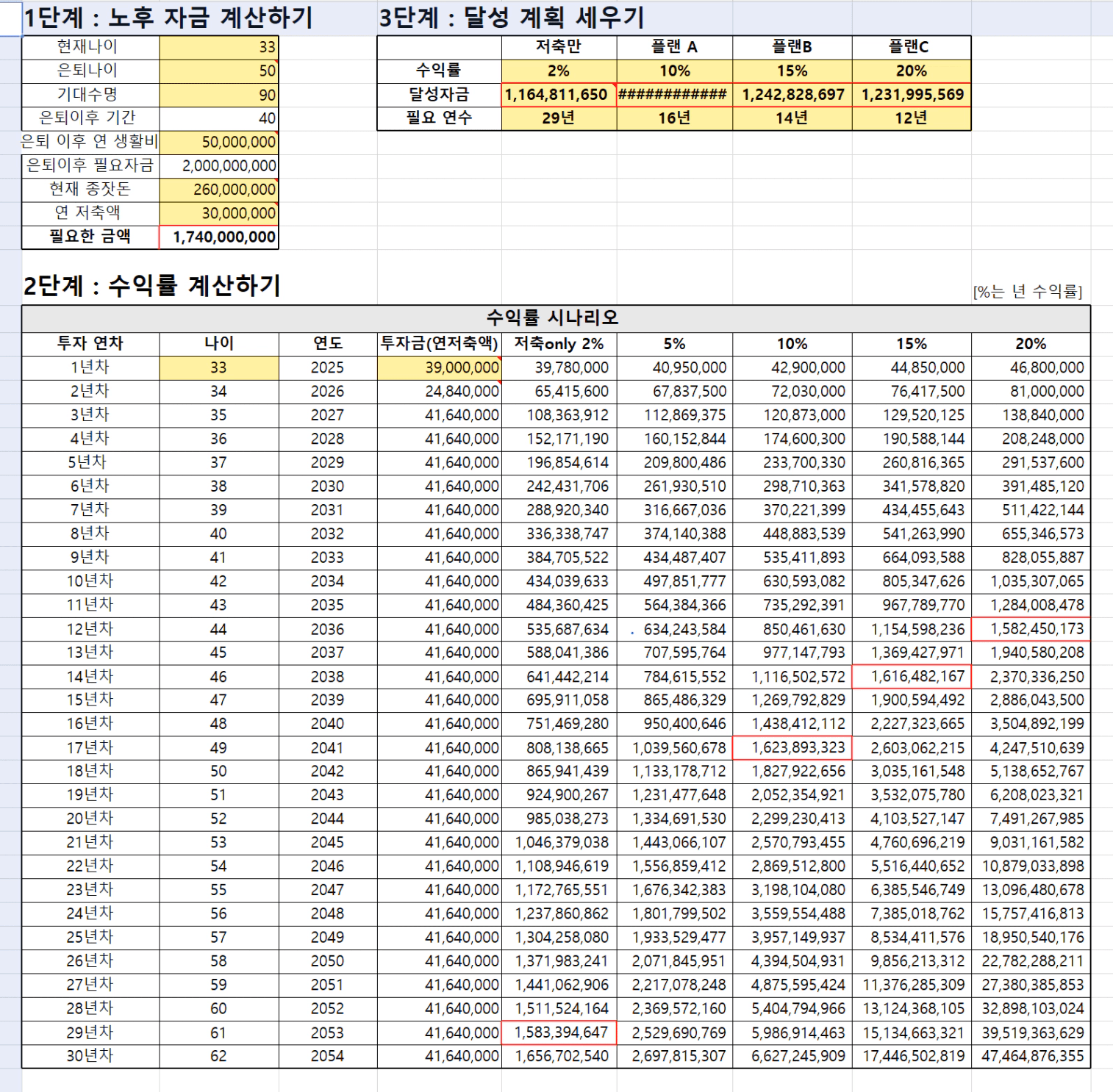Viewport: 1113px width, 1092px height.
Task: Select the 플랜 A header cell
Action: tap(674, 47)
